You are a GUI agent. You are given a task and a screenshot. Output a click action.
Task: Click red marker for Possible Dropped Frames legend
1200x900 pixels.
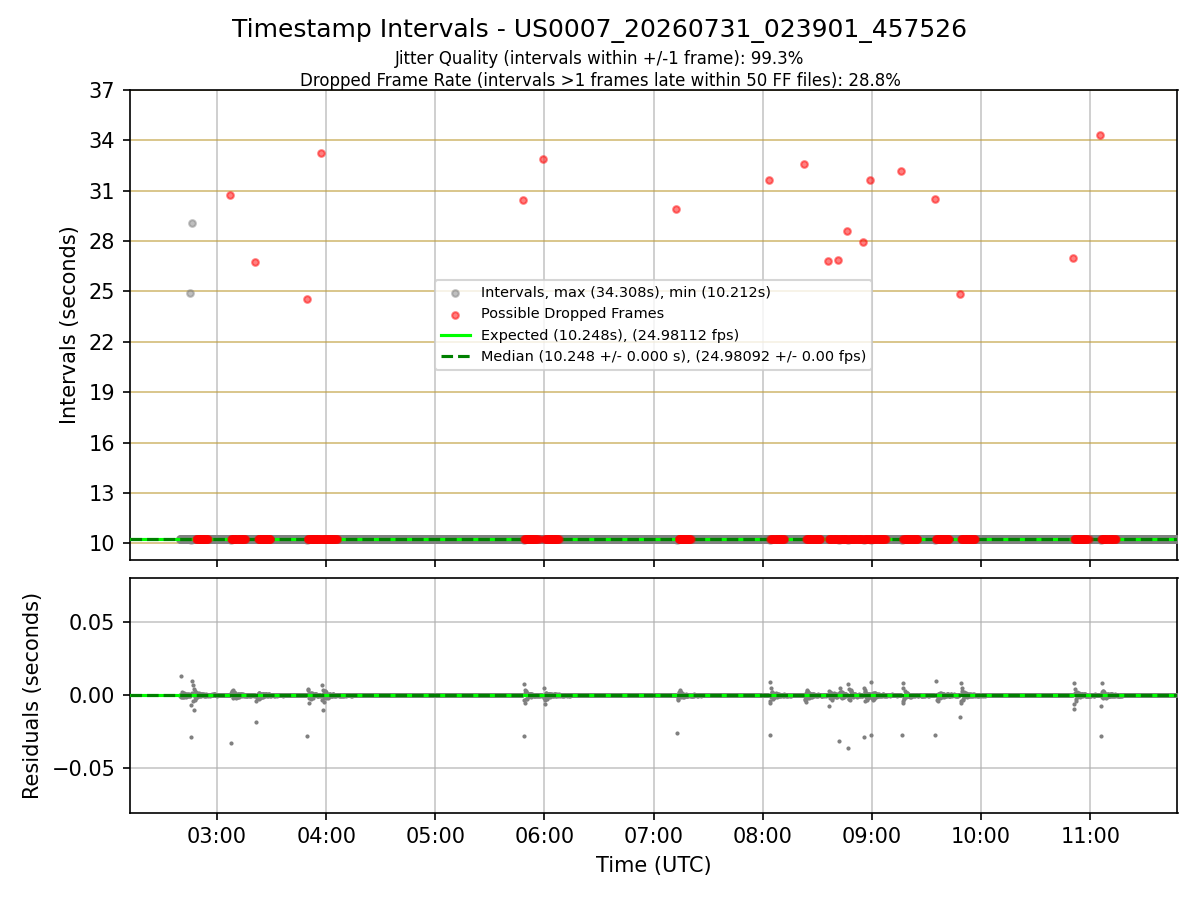[x=456, y=314]
